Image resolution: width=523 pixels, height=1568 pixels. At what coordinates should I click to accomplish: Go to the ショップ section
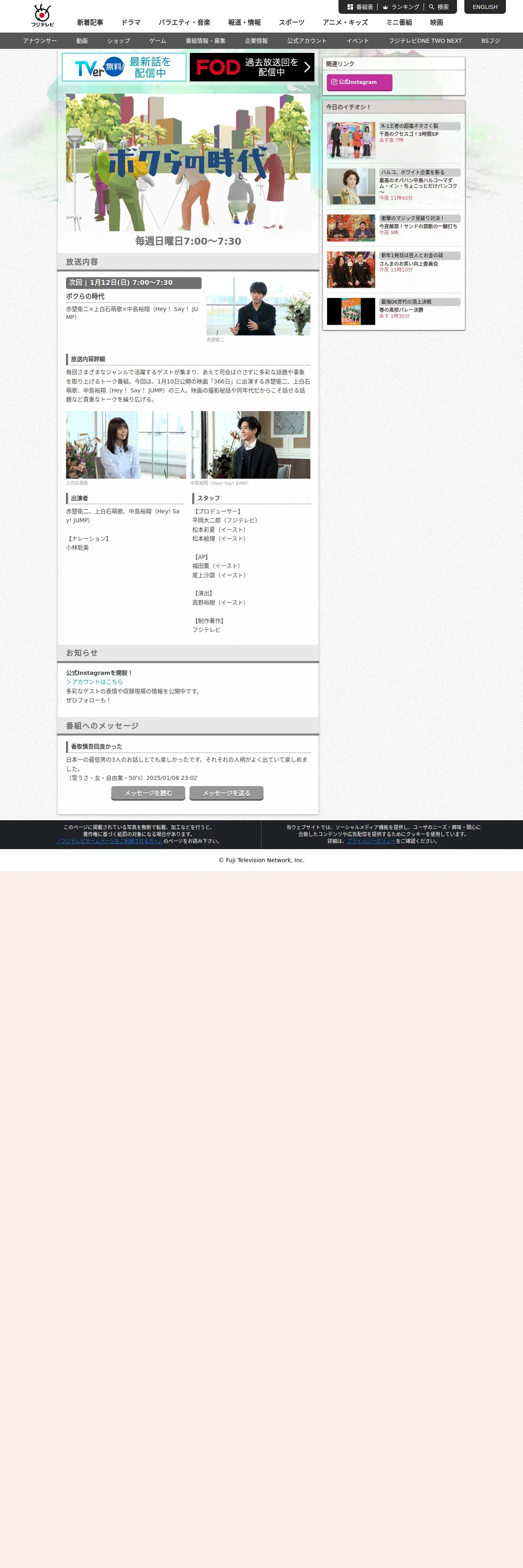[119, 41]
